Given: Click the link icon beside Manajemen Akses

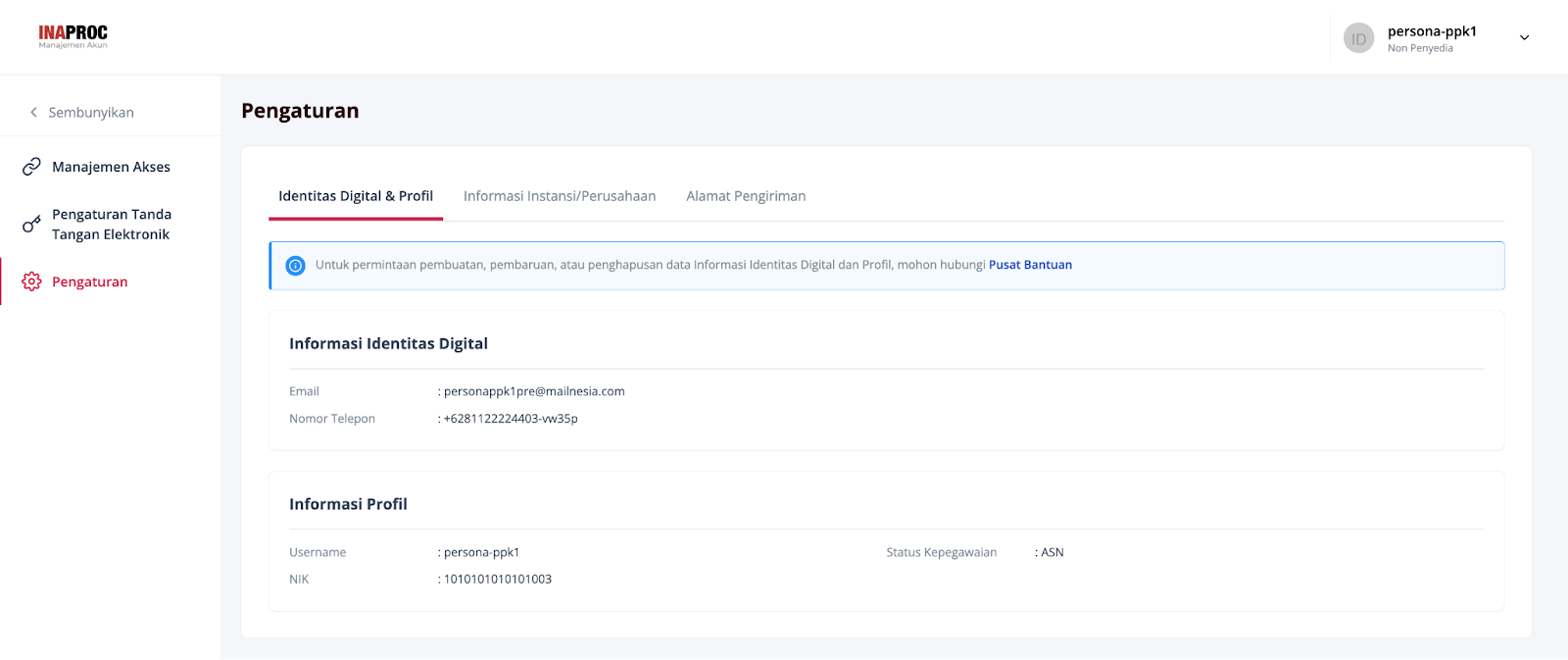Looking at the screenshot, I should (31, 167).
